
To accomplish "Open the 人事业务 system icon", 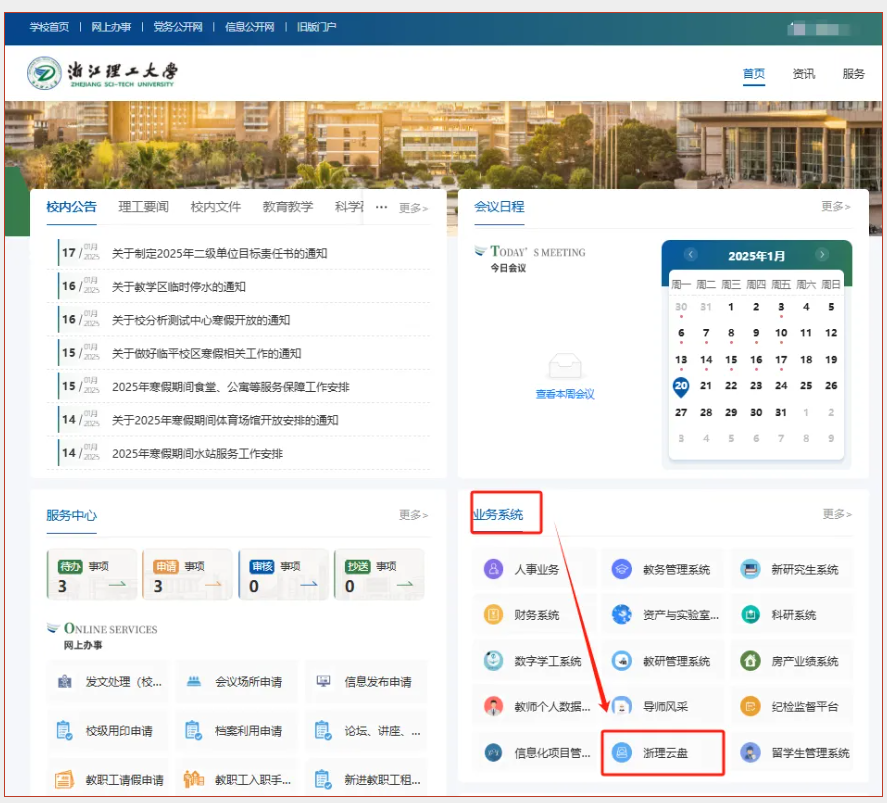I will pyautogui.click(x=493, y=569).
